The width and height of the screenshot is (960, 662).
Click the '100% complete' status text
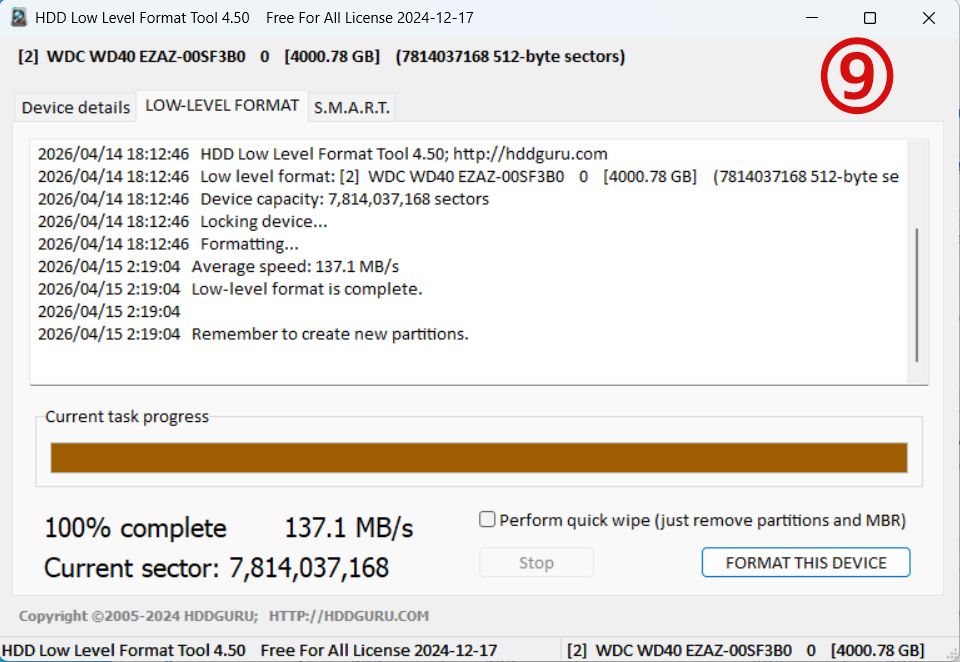point(135,528)
